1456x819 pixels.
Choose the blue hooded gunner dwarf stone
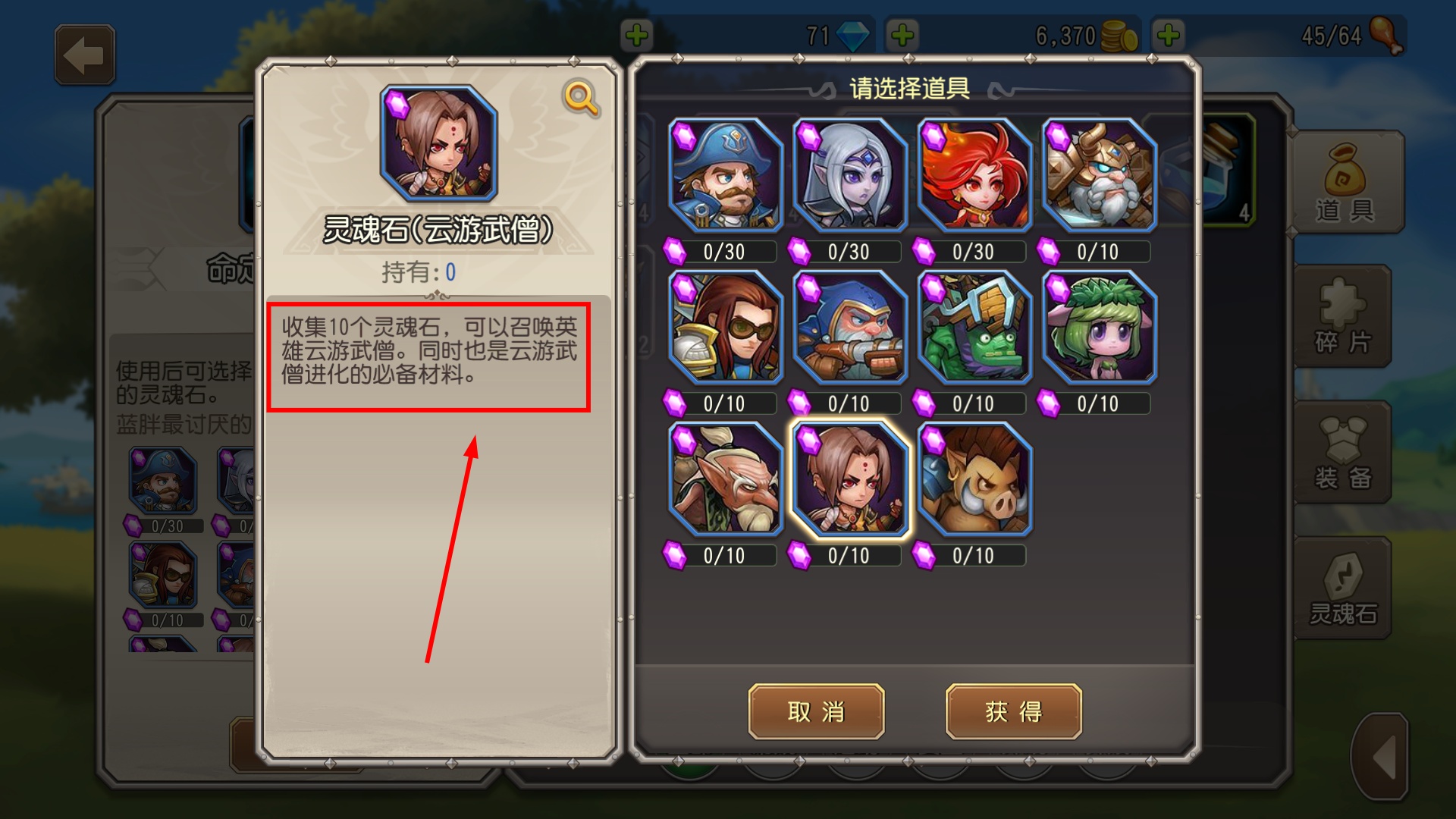[x=850, y=327]
